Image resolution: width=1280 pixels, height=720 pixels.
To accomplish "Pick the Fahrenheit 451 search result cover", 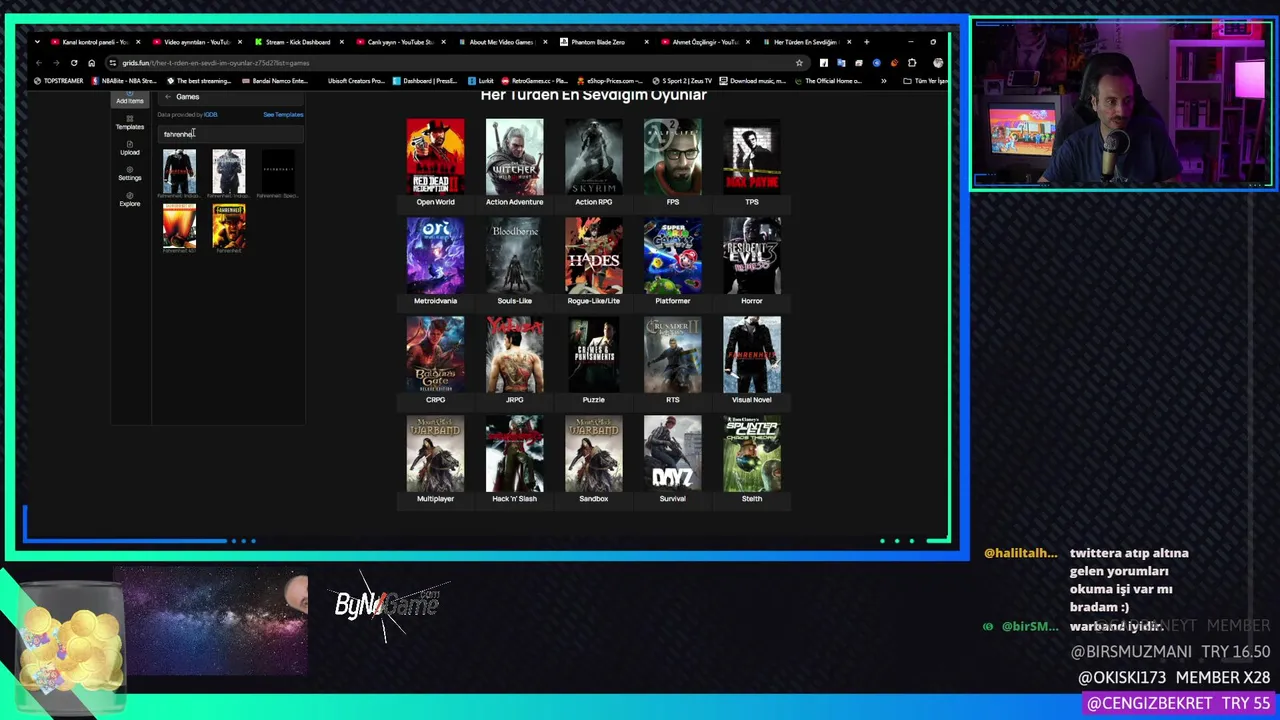I will (180, 226).
